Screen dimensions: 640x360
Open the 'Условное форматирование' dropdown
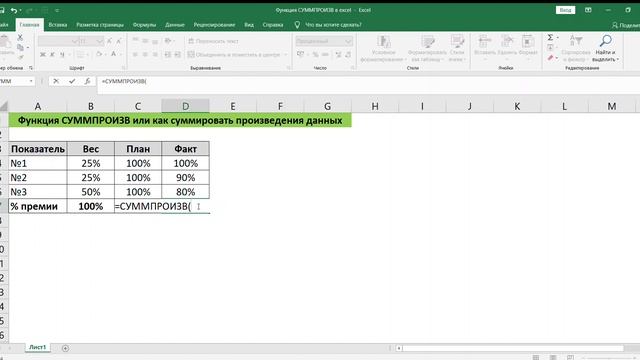tap(383, 49)
